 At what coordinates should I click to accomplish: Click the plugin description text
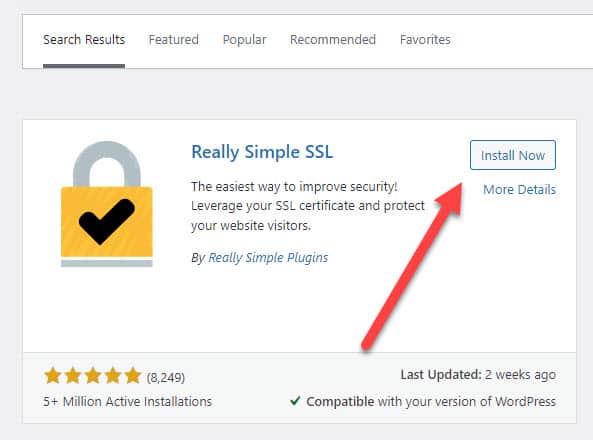pyautogui.click(x=308, y=206)
